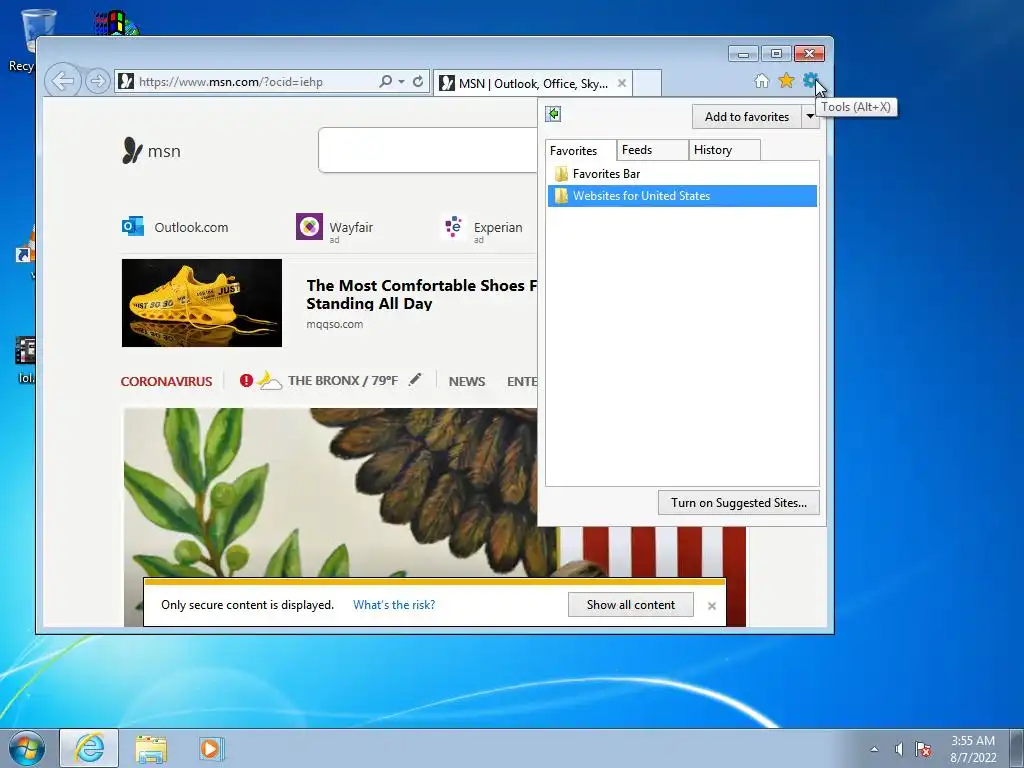The height and width of the screenshot is (768, 1024).
Task: Click Internet Explorer taskbar icon
Action: pos(89,748)
